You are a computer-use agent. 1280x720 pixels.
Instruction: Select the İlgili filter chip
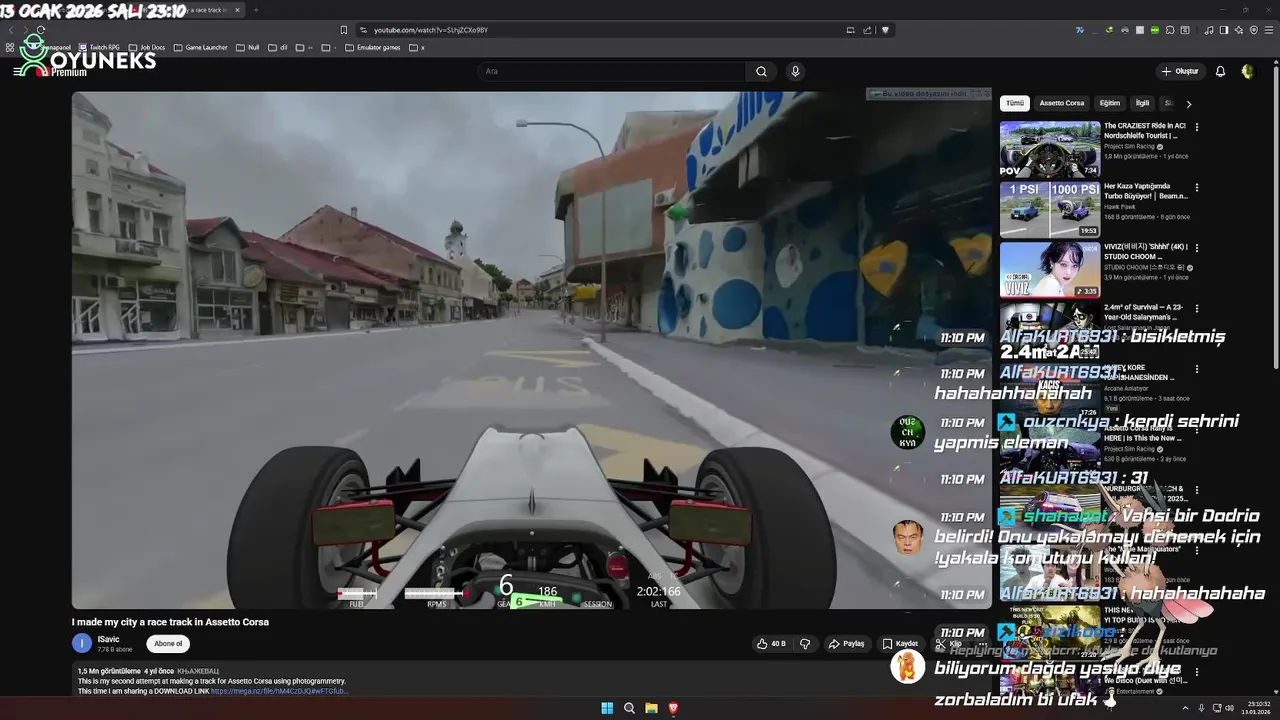(1142, 103)
